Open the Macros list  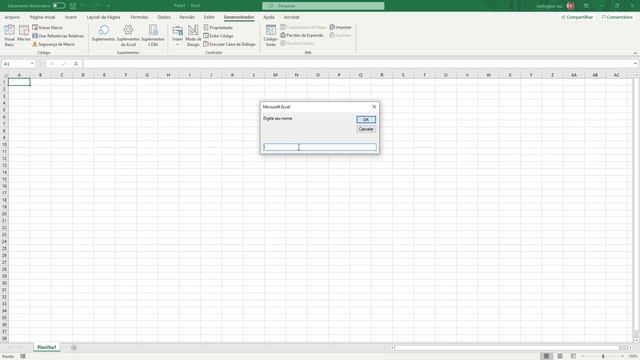click(24, 34)
